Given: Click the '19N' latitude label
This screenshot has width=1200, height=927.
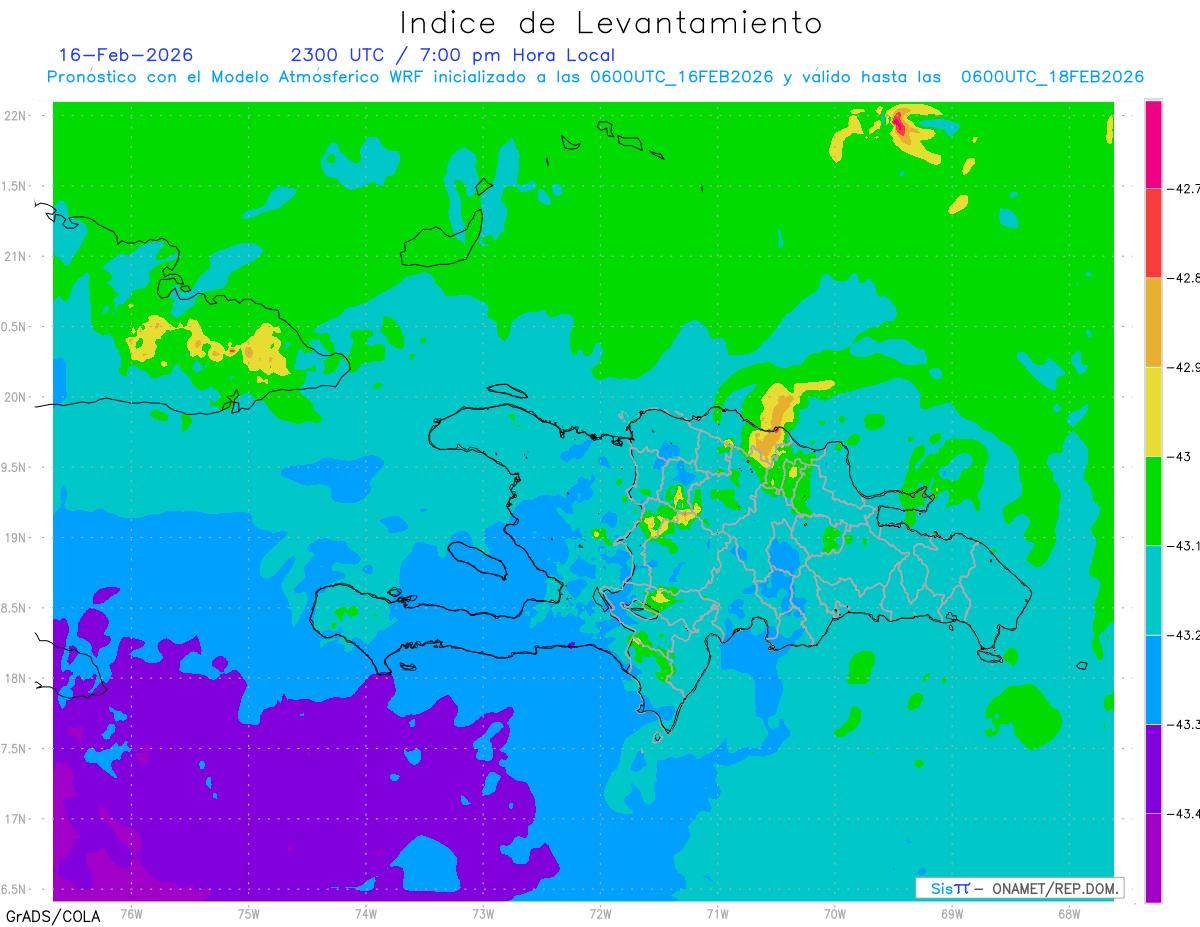Looking at the screenshot, I should pos(14,538).
